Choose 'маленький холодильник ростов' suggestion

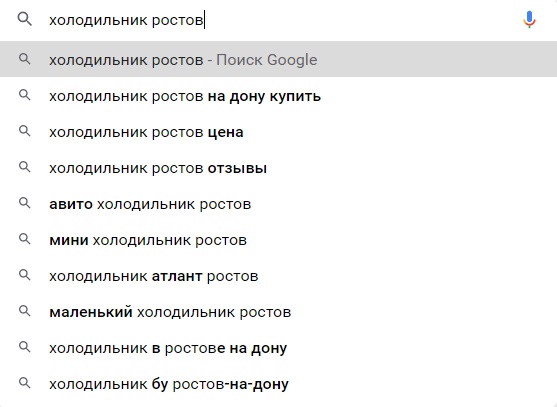(278, 311)
